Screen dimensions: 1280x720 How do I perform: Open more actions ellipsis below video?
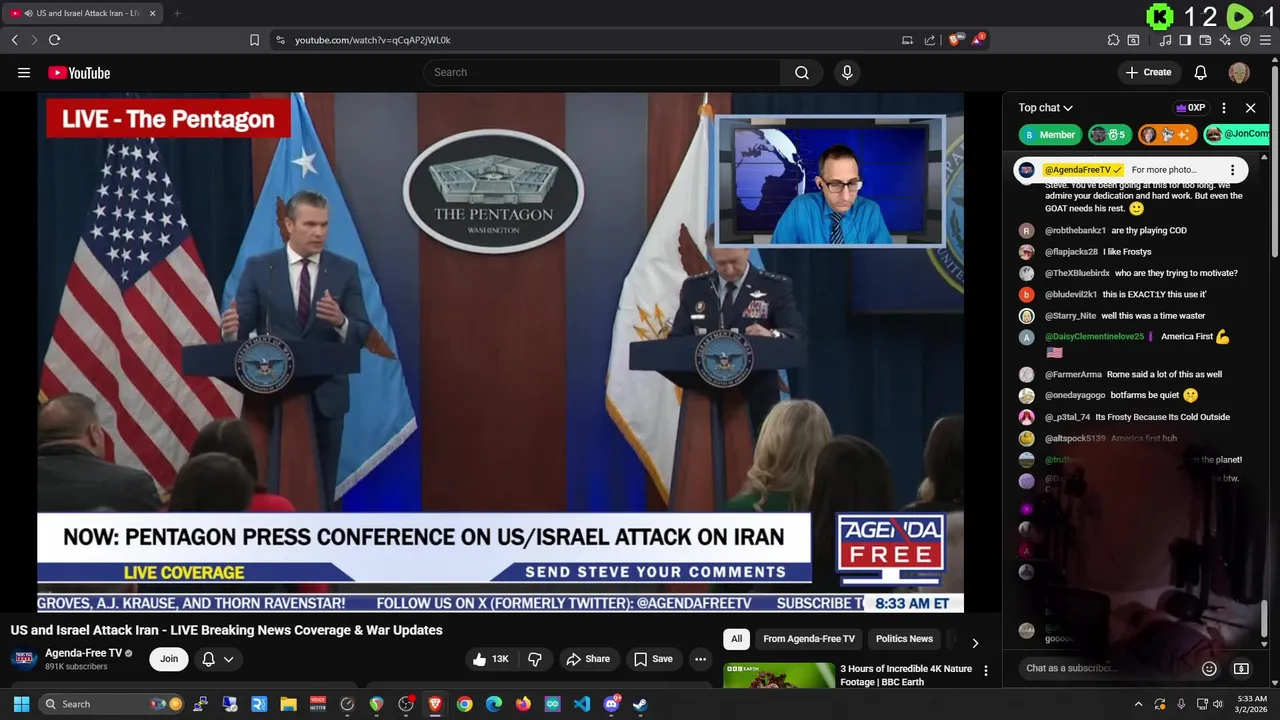(700, 659)
